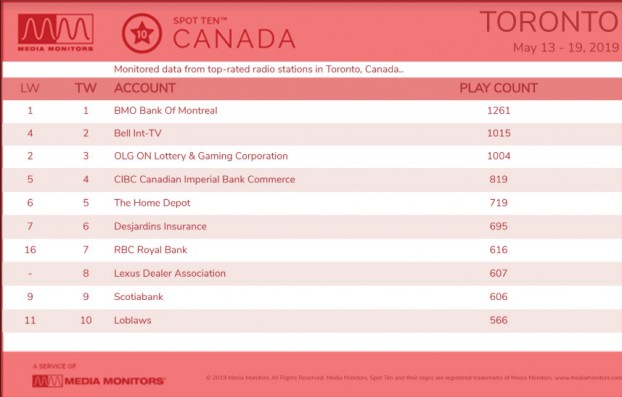Click The Home Depot account name
The image size is (622, 397).
coord(152,203)
